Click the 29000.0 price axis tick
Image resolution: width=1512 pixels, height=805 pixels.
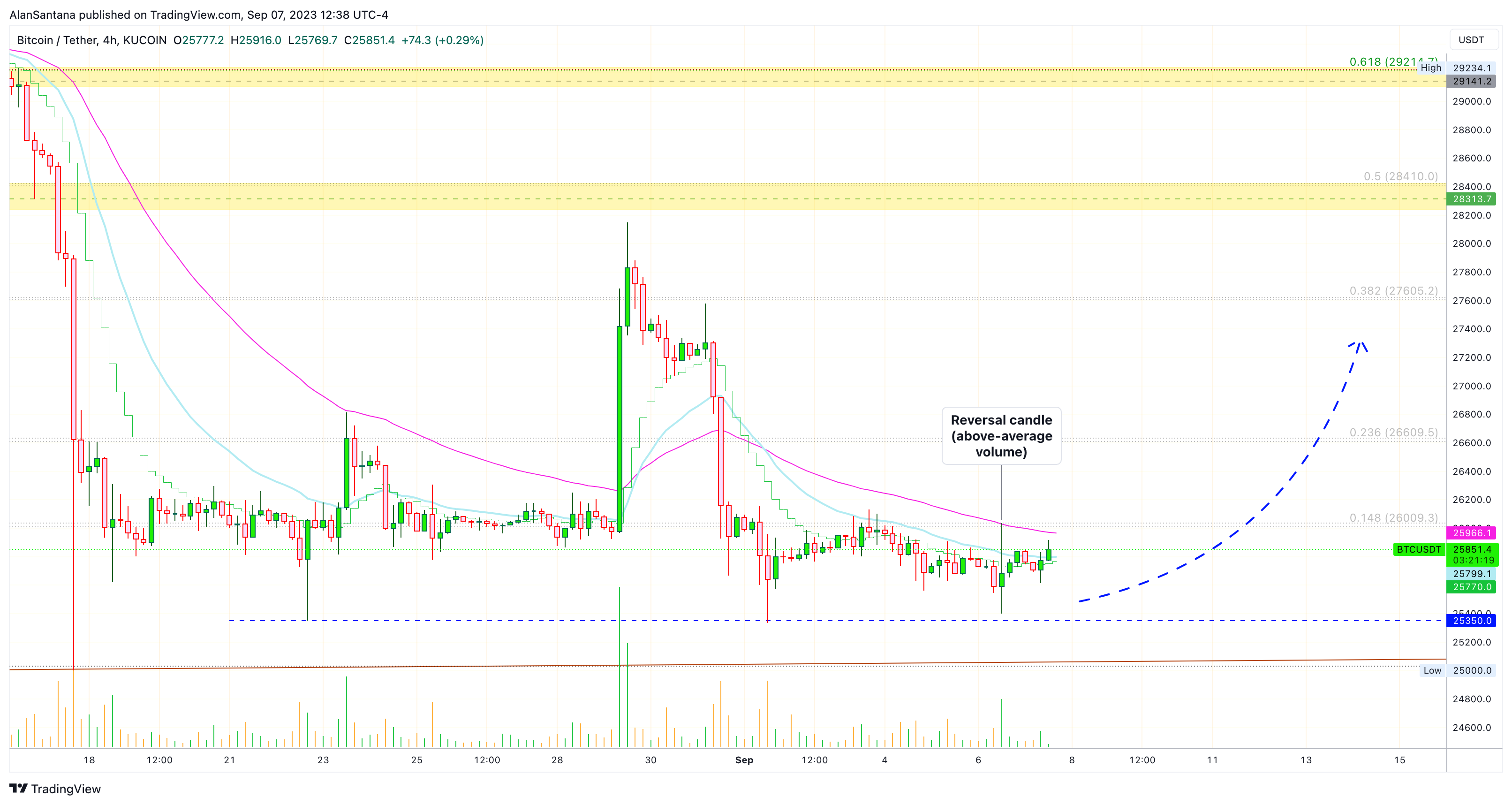(x=1472, y=101)
